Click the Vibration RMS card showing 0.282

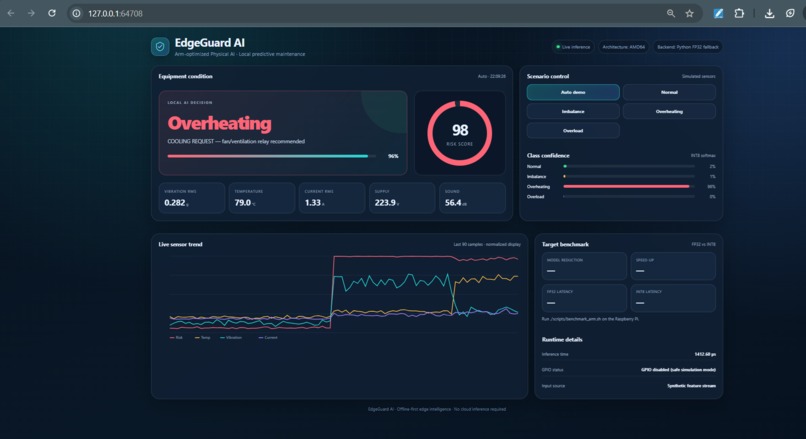[x=192, y=198]
